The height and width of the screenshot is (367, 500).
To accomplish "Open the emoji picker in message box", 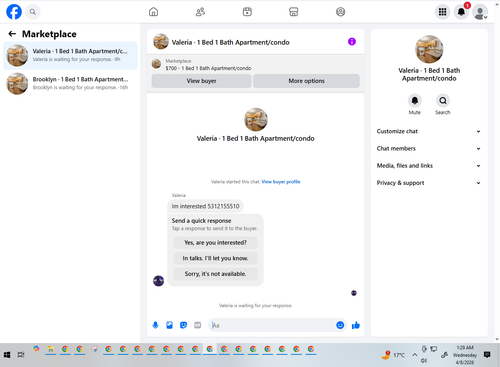I will coord(340,325).
